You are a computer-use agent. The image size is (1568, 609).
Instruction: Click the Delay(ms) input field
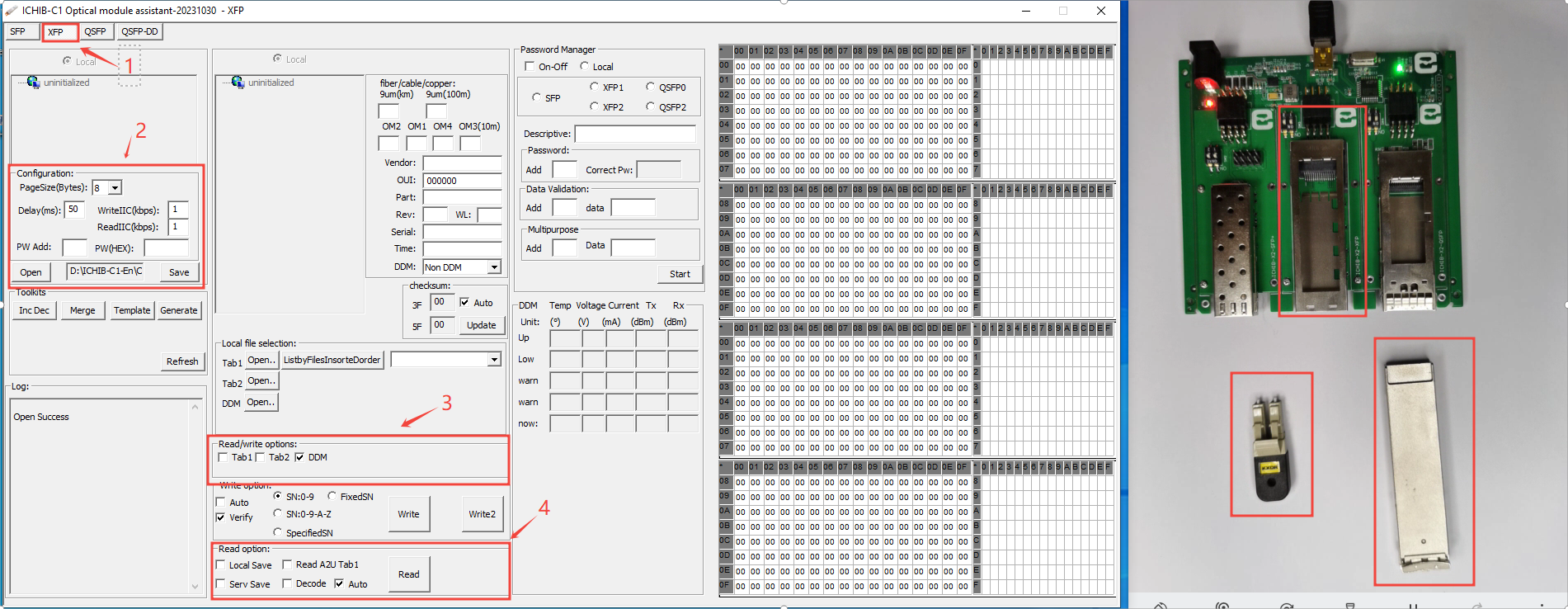pos(74,210)
